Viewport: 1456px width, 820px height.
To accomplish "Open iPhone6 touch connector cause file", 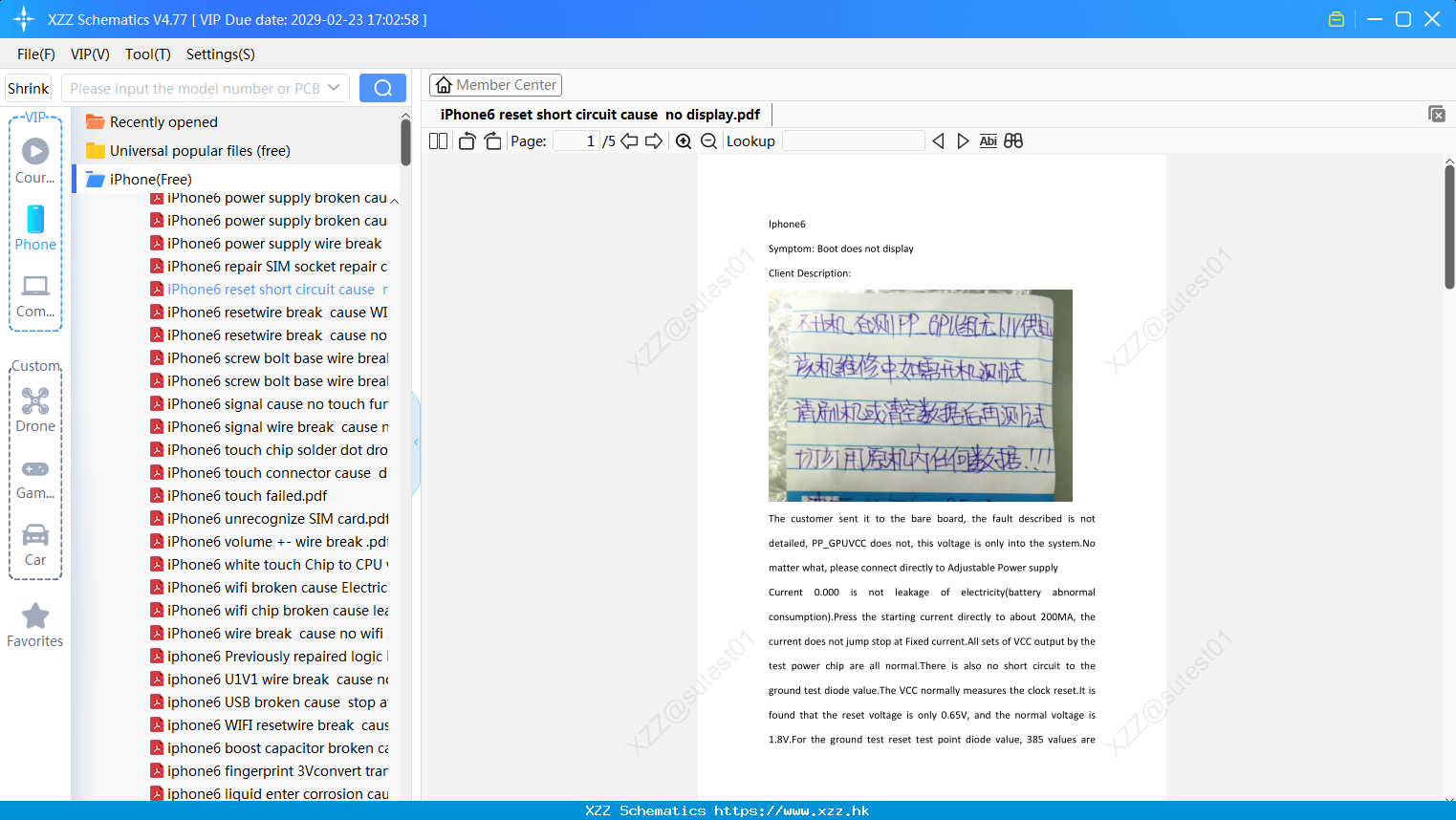I will click(x=269, y=473).
